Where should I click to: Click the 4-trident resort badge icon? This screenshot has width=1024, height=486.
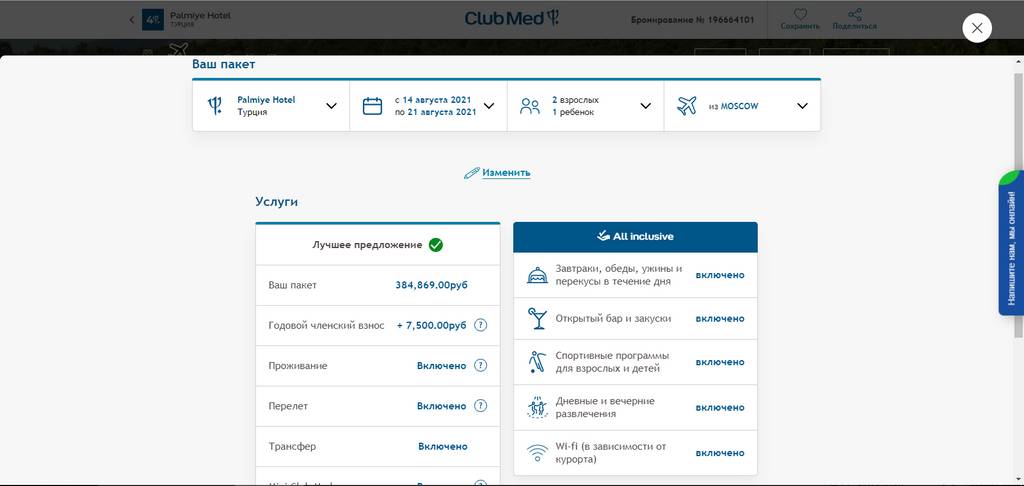click(x=153, y=20)
